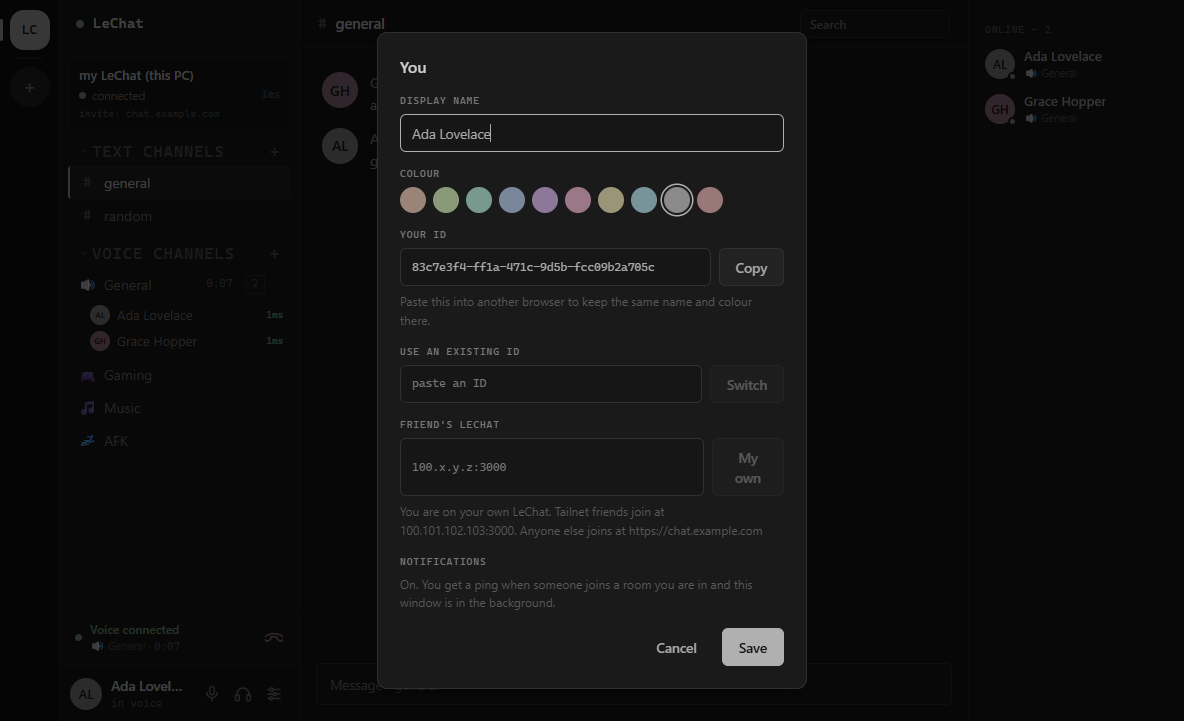The image size is (1184, 721).
Task: Click the Music channel note icon
Action: (x=88, y=408)
